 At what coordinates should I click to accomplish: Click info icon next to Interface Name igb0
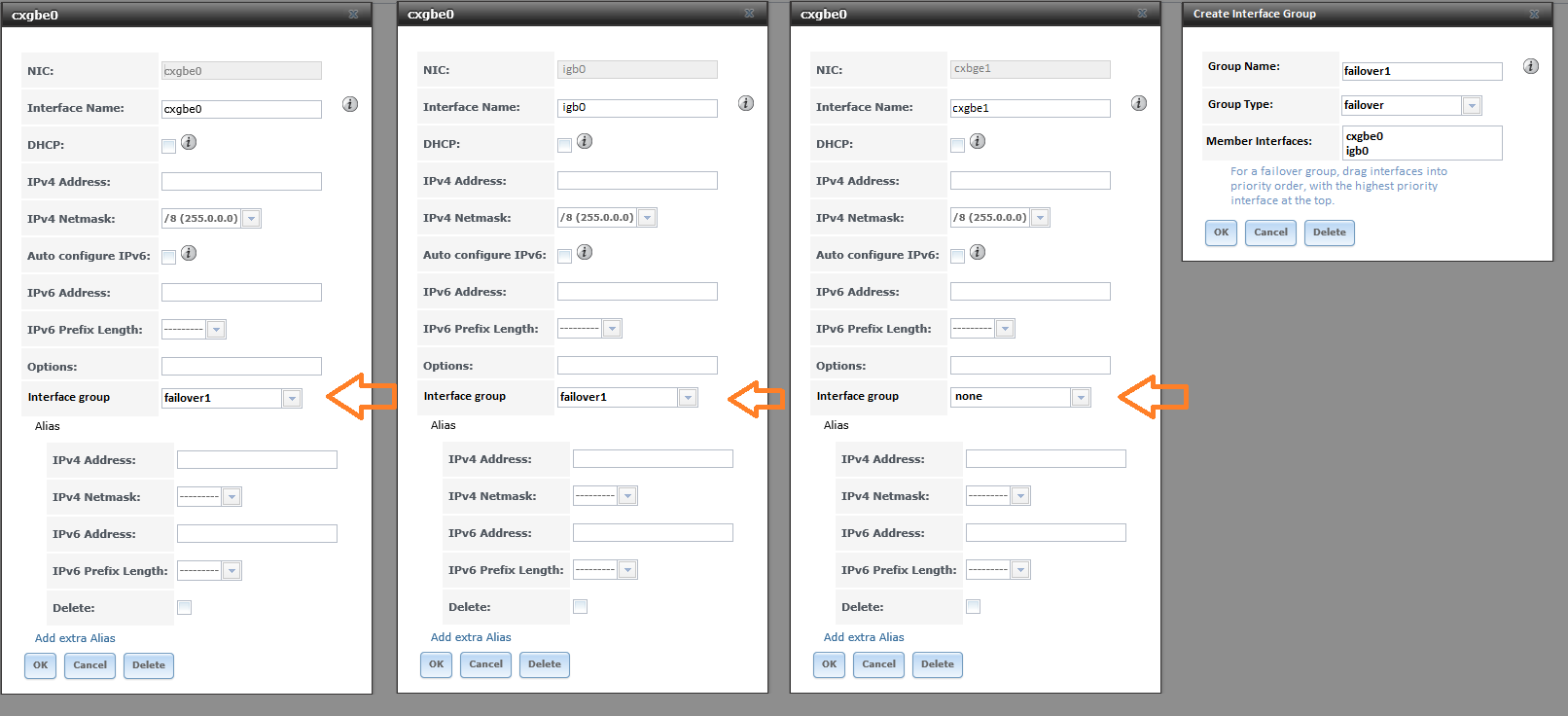pos(746,103)
